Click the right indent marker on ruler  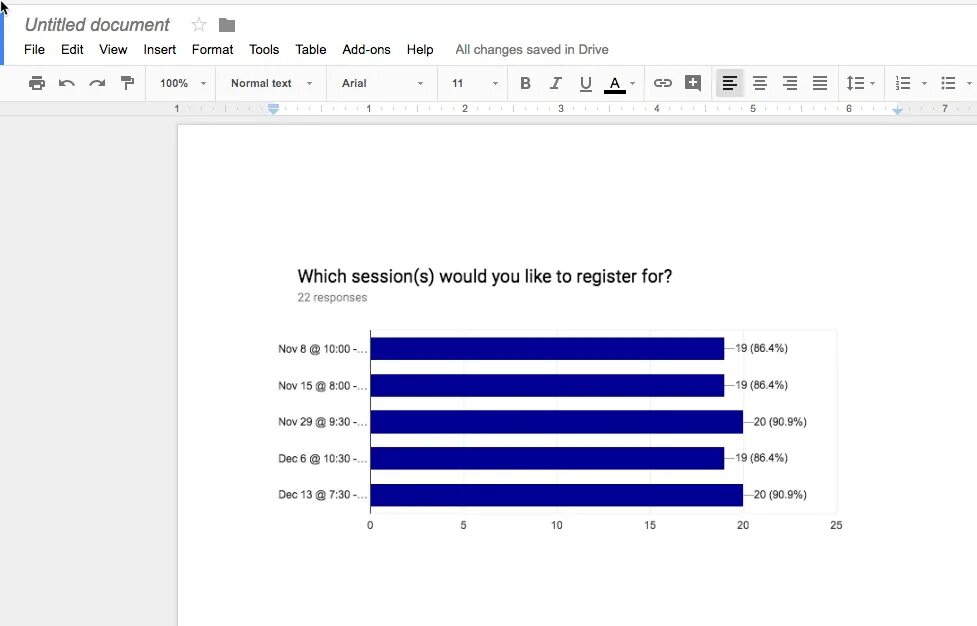(x=897, y=110)
